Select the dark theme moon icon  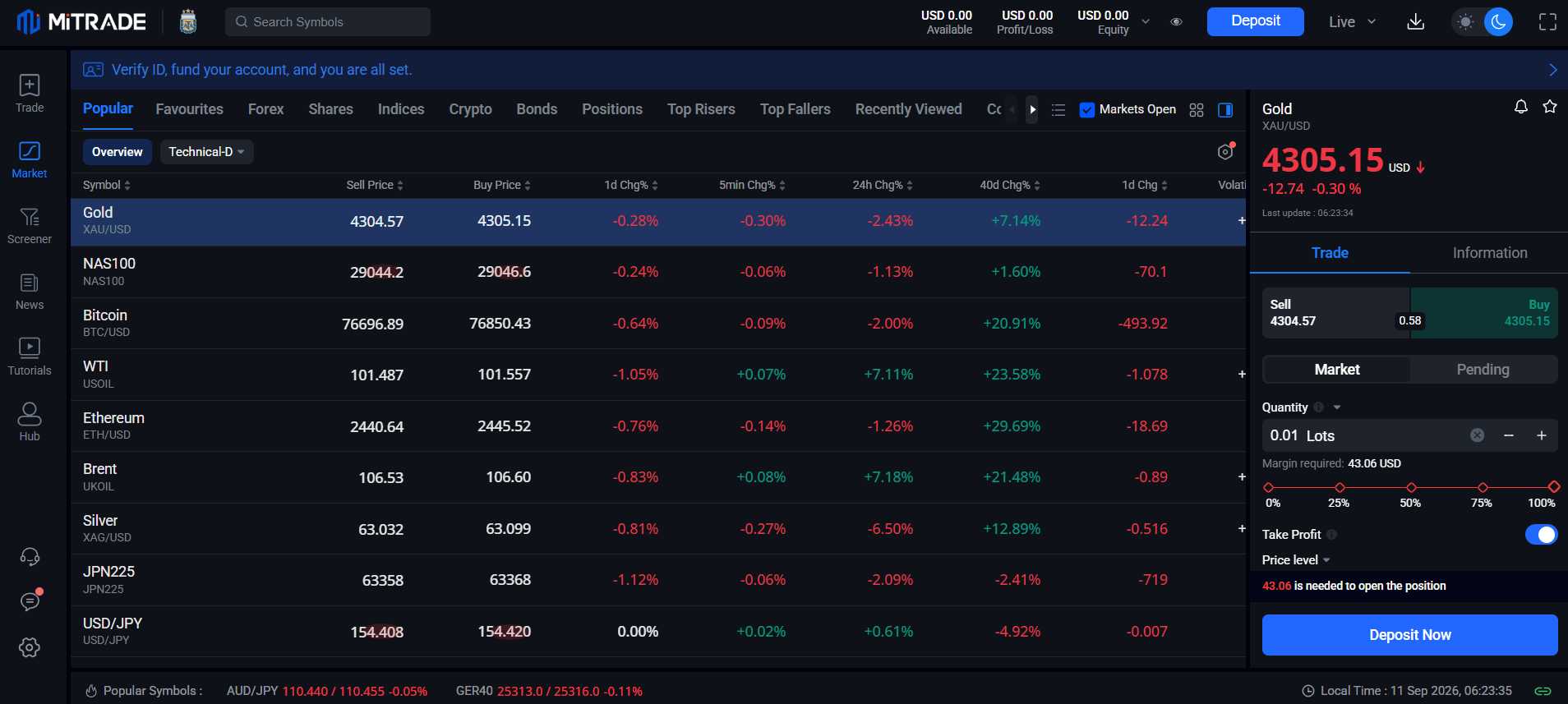(x=1498, y=22)
